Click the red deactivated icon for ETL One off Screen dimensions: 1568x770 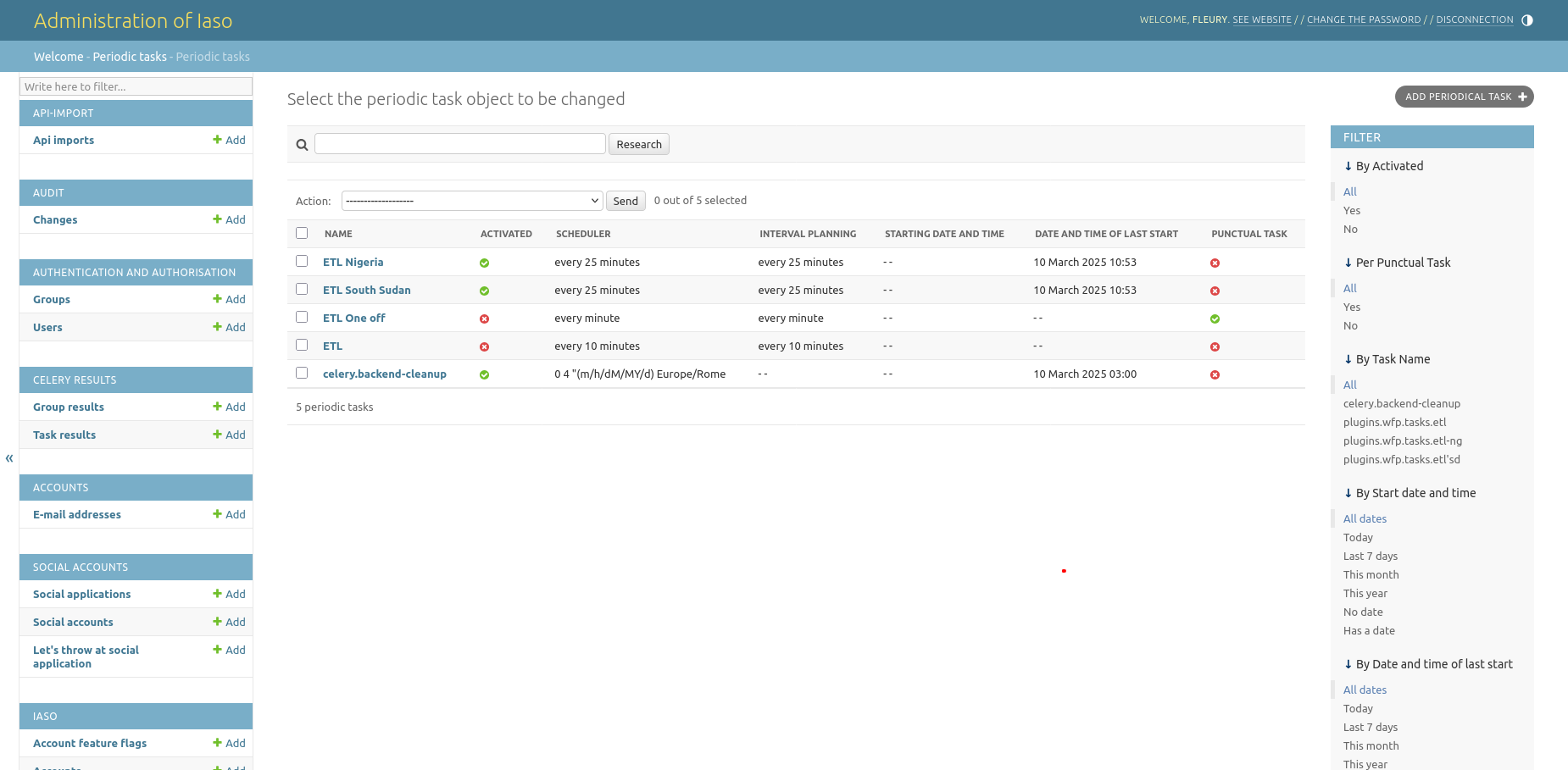click(x=484, y=319)
